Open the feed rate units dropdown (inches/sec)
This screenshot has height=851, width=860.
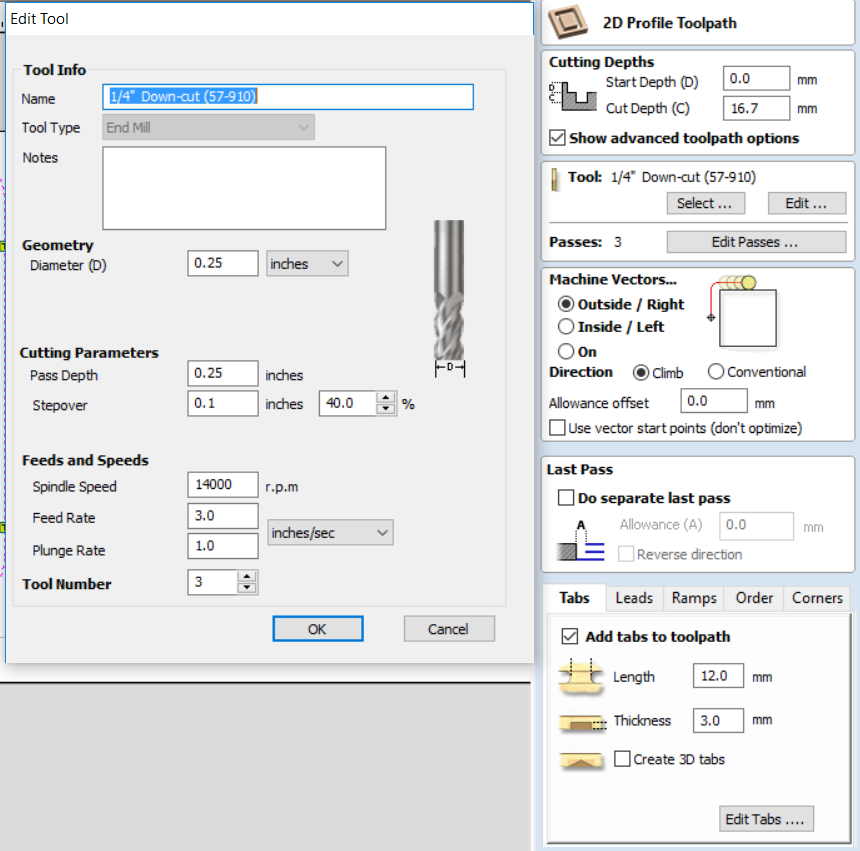330,532
